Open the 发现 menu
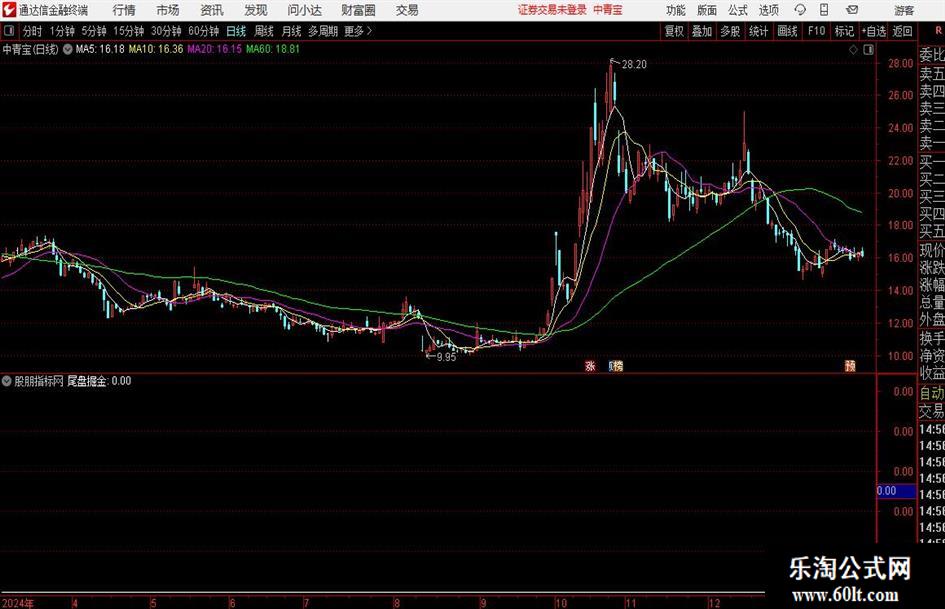945x609 pixels. [x=256, y=10]
